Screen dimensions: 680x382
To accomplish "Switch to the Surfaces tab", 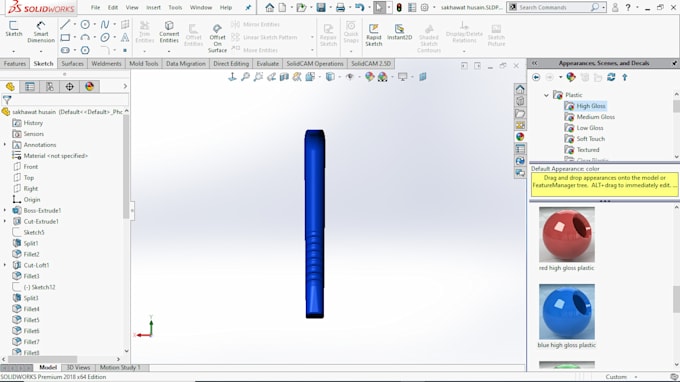I will pyautogui.click(x=72, y=64).
